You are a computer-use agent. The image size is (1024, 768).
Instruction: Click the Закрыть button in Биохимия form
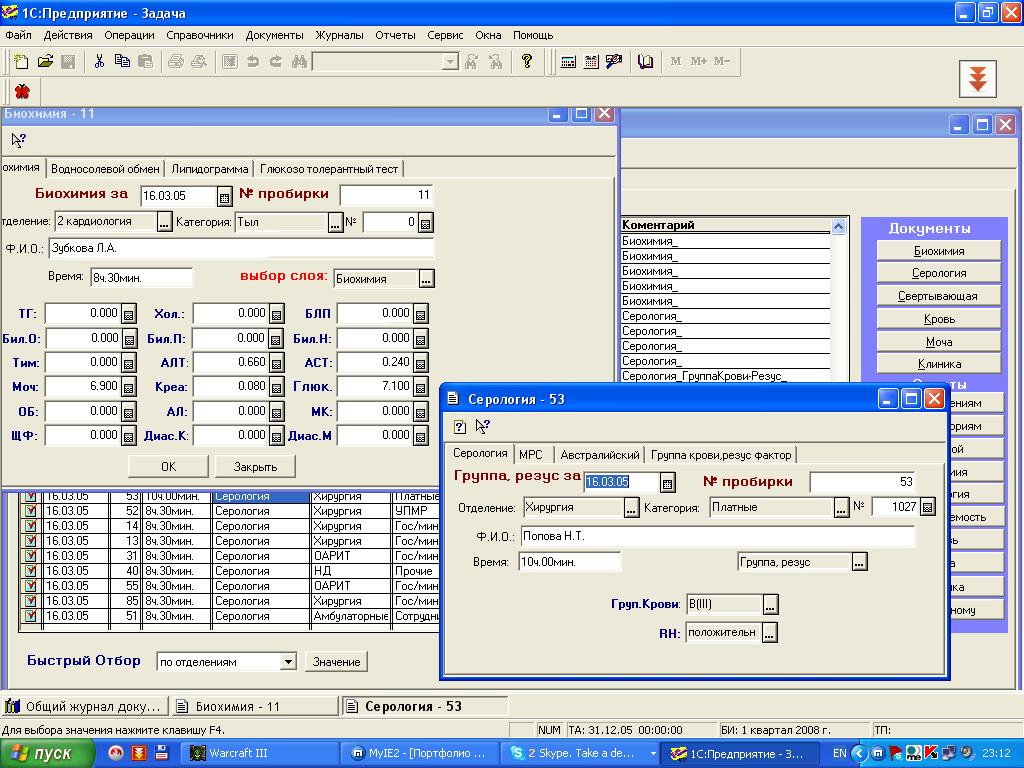pos(255,467)
